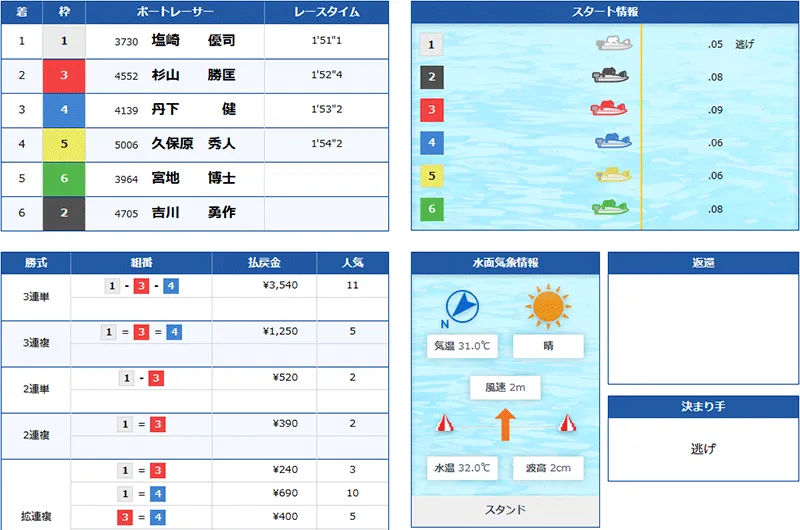
Task: Click the white boat icon in lane 1
Action: pyautogui.click(x=615, y=44)
